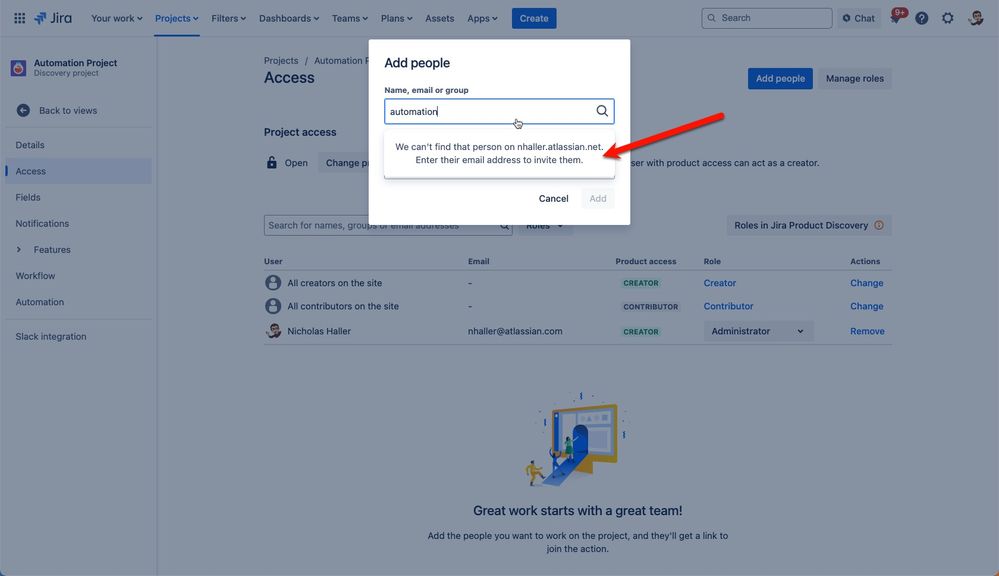Open the Chat button
This screenshot has width=999, height=576.
click(858, 18)
